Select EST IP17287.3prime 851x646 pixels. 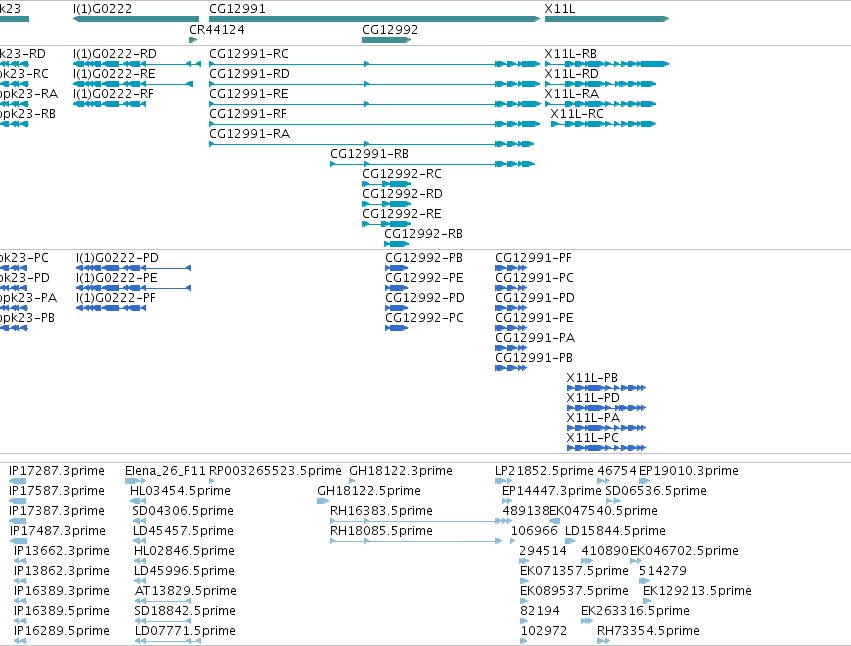coord(18,481)
